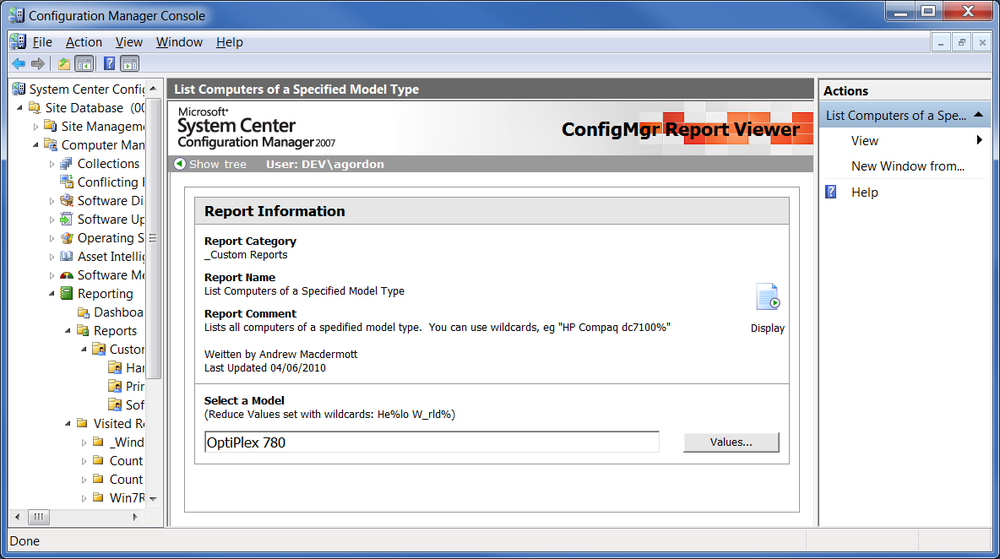
Task: Click the Forward arrow toolbar icon
Action: 38,64
